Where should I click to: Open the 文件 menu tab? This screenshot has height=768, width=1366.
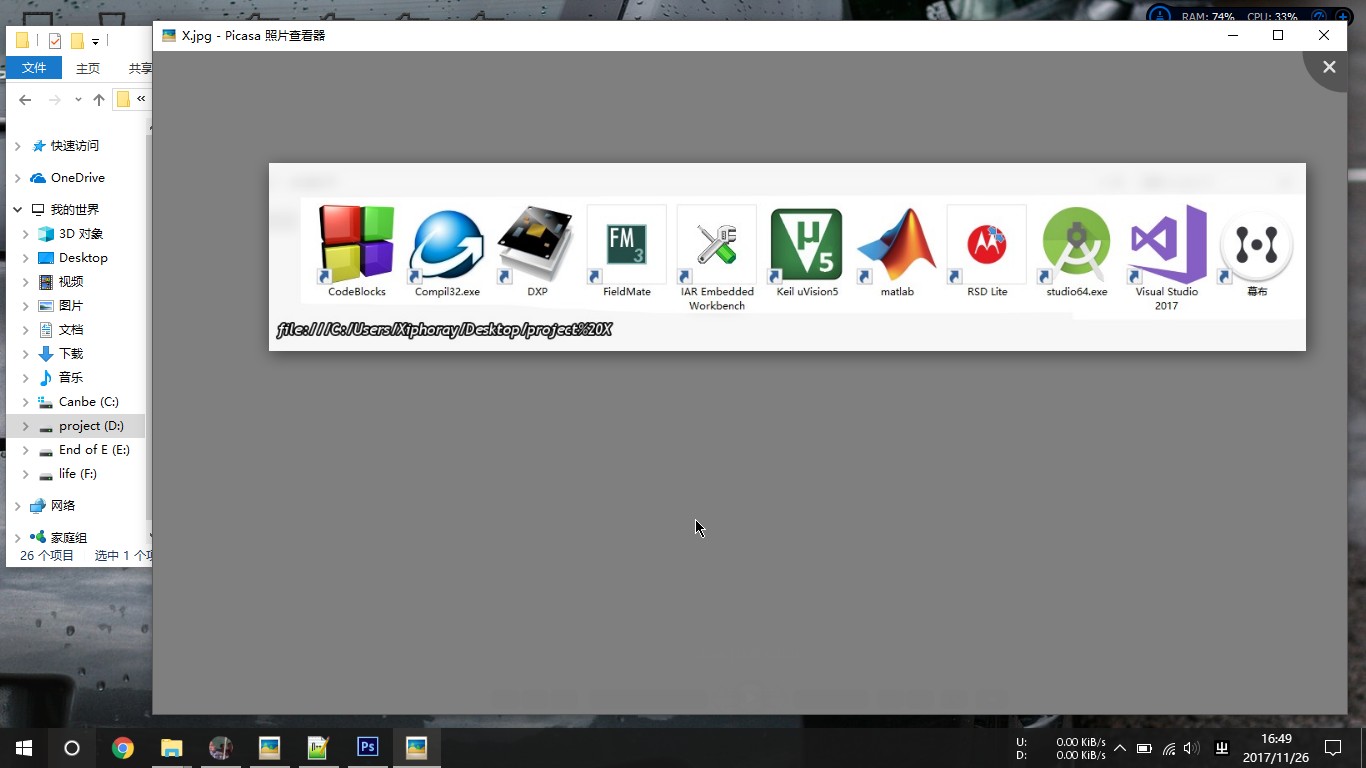tap(34, 68)
